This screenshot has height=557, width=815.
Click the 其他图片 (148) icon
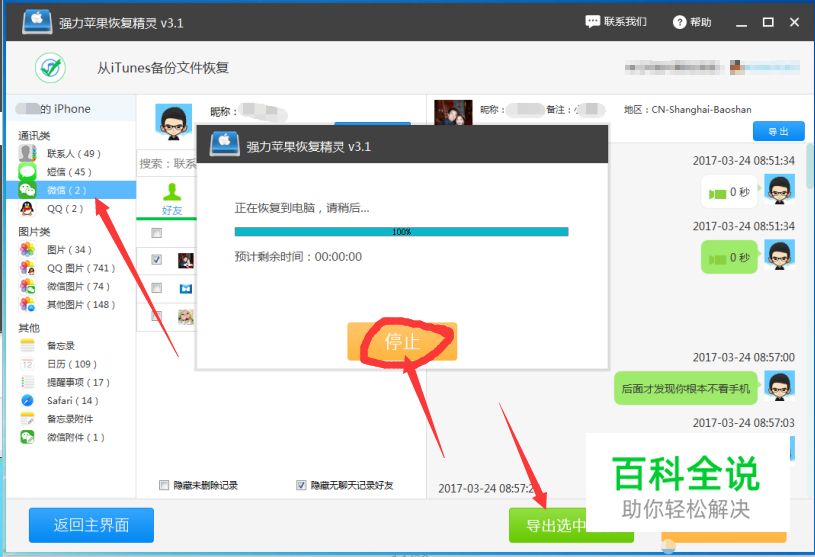coord(27,304)
